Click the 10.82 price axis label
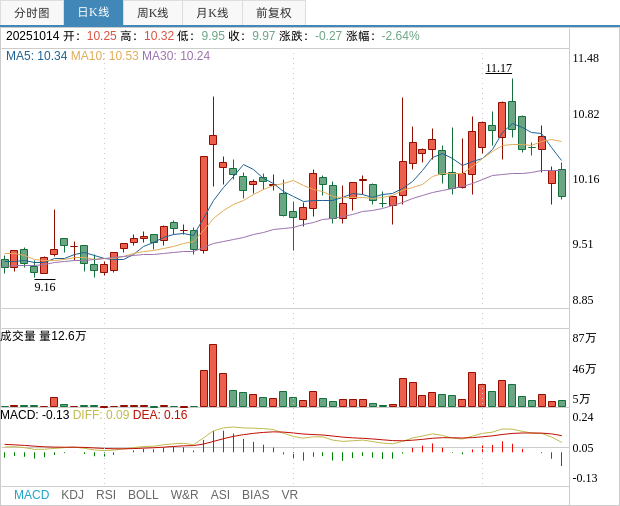Screen dimensions: 620x506 pos(586,115)
